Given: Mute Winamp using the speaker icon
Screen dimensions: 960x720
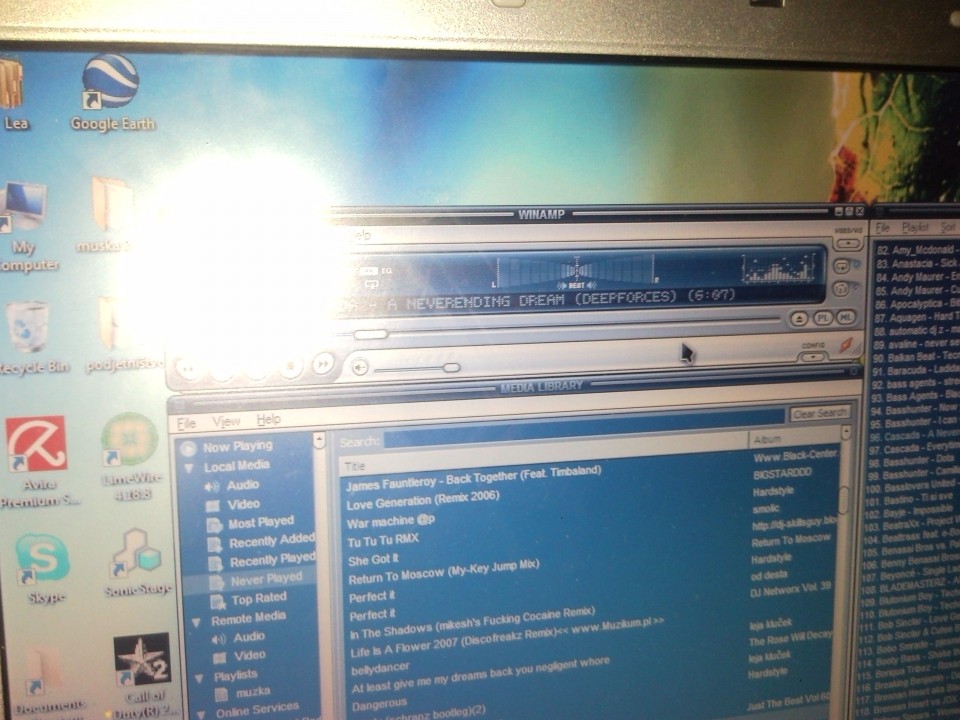Looking at the screenshot, I should click(360, 367).
